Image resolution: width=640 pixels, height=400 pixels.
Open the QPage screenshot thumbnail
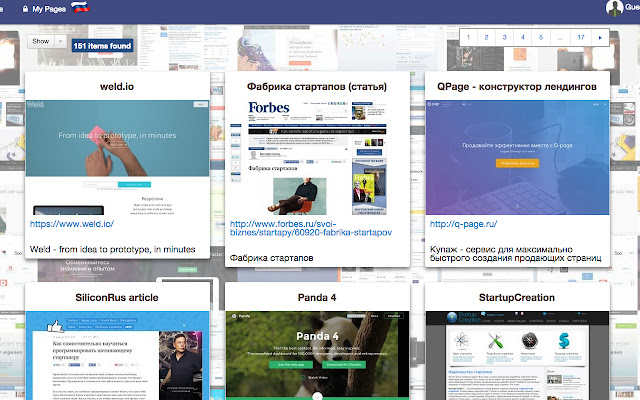[517, 158]
